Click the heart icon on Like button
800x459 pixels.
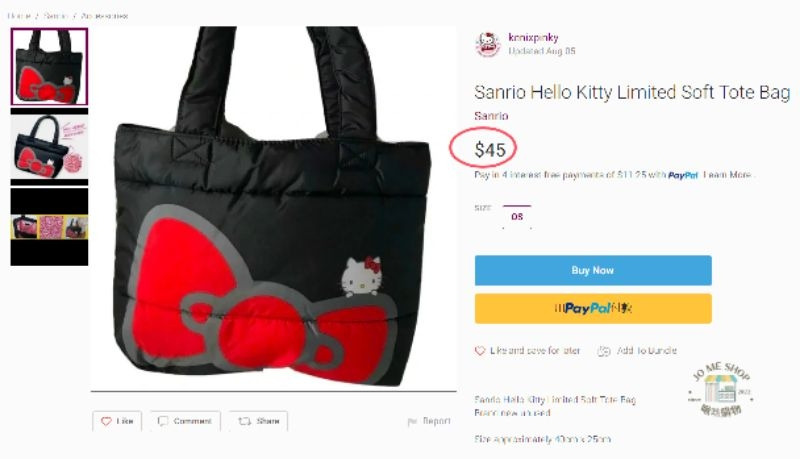tap(106, 422)
